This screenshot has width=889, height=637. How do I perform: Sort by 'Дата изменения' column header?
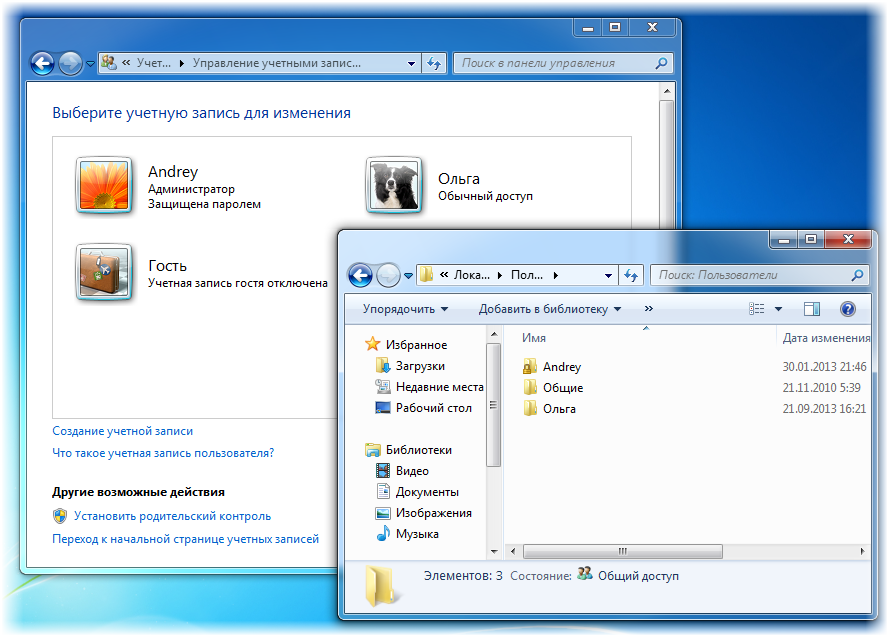826,338
